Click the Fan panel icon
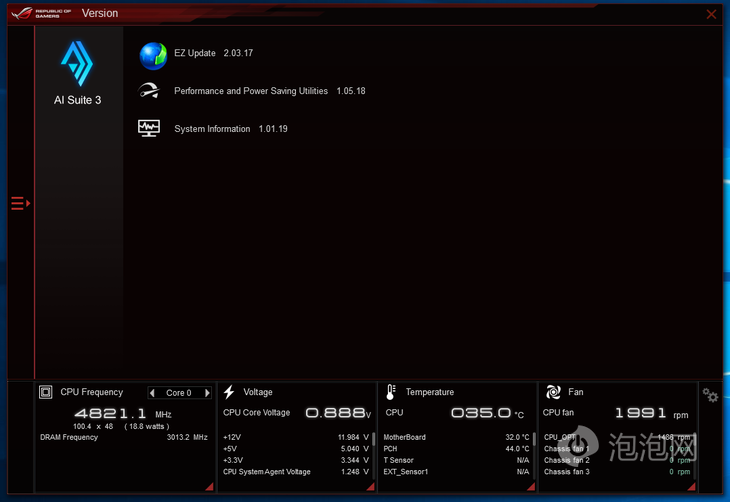This screenshot has height=502, width=730. pyautogui.click(x=553, y=392)
